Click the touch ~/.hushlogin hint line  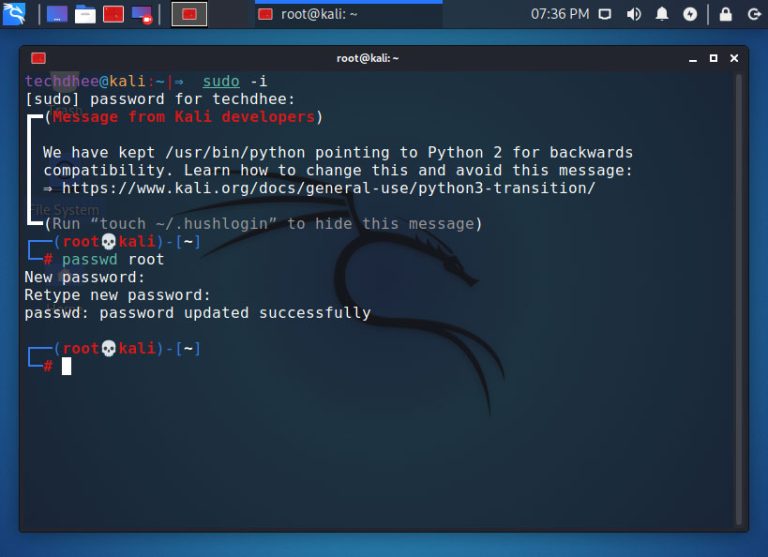264,224
